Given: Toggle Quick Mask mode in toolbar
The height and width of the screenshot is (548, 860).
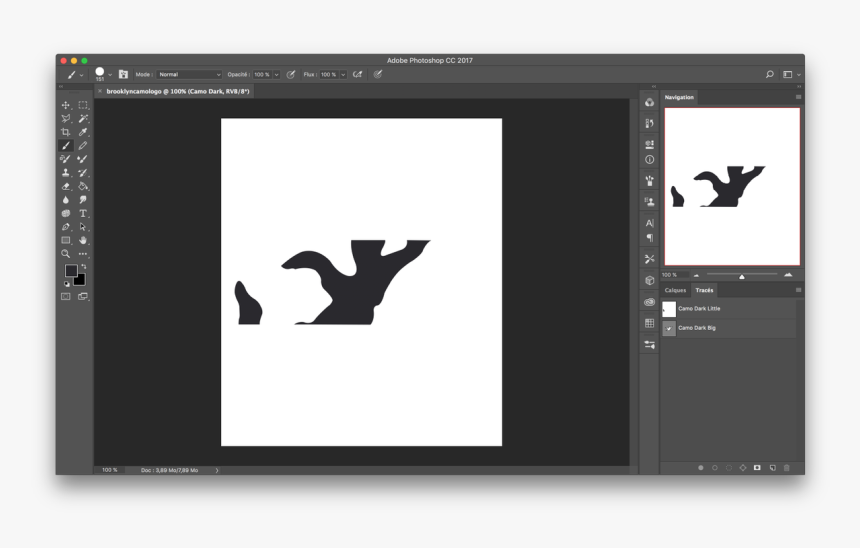Looking at the screenshot, I should coord(66,296).
